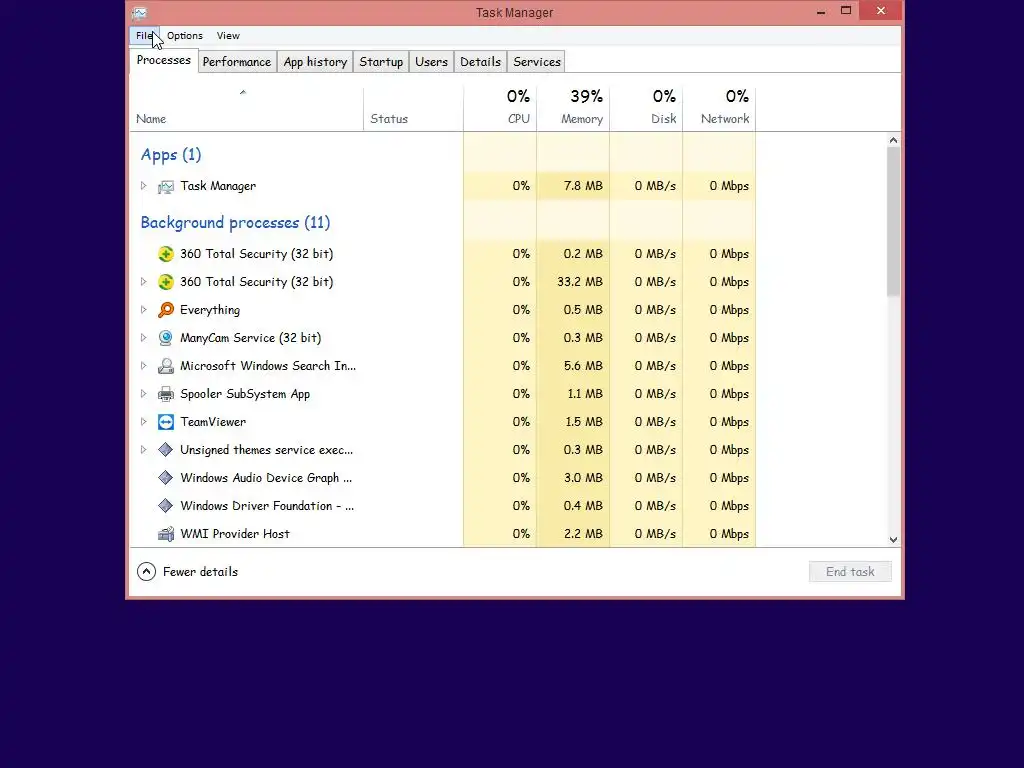Click the 1.5 MB memory value

[x=584, y=422]
